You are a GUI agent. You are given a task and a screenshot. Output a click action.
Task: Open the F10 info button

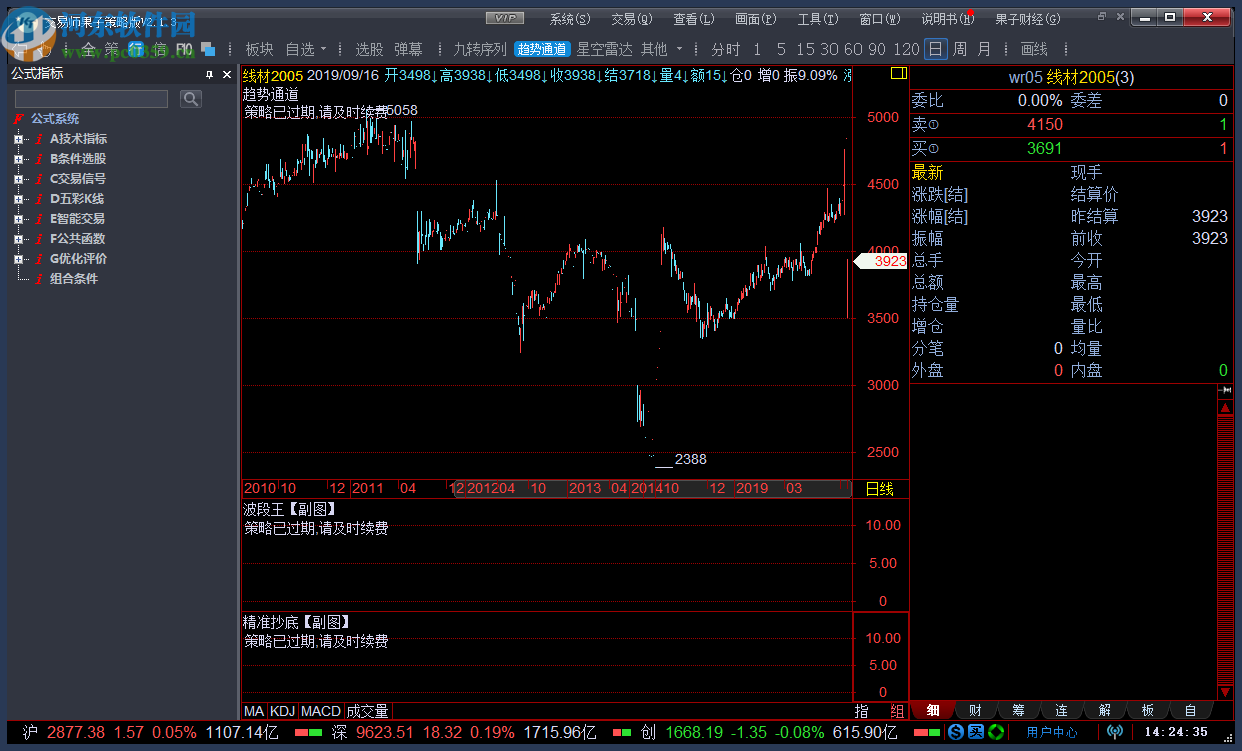coord(184,49)
